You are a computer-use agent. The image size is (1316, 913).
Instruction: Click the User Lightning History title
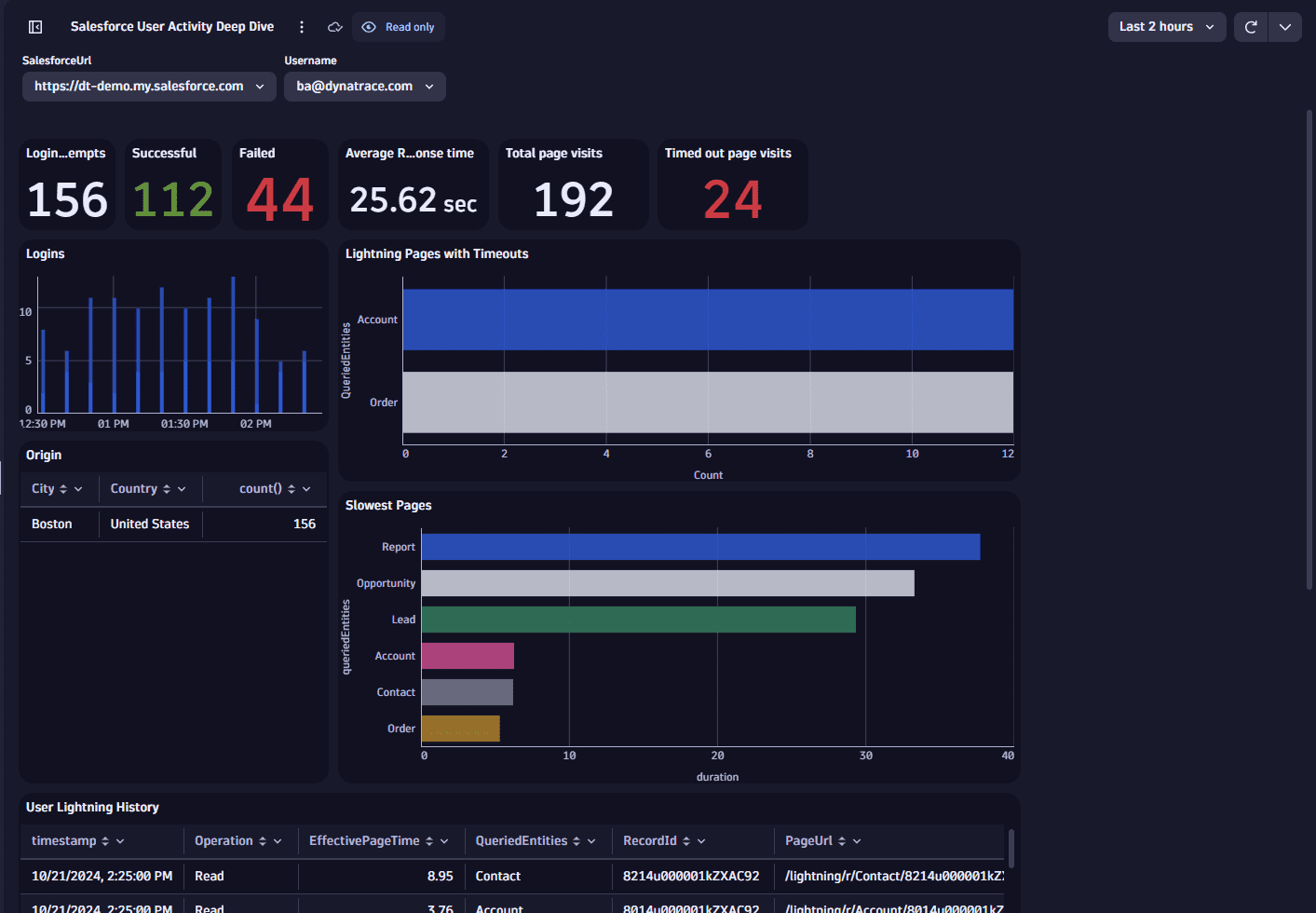coord(92,808)
